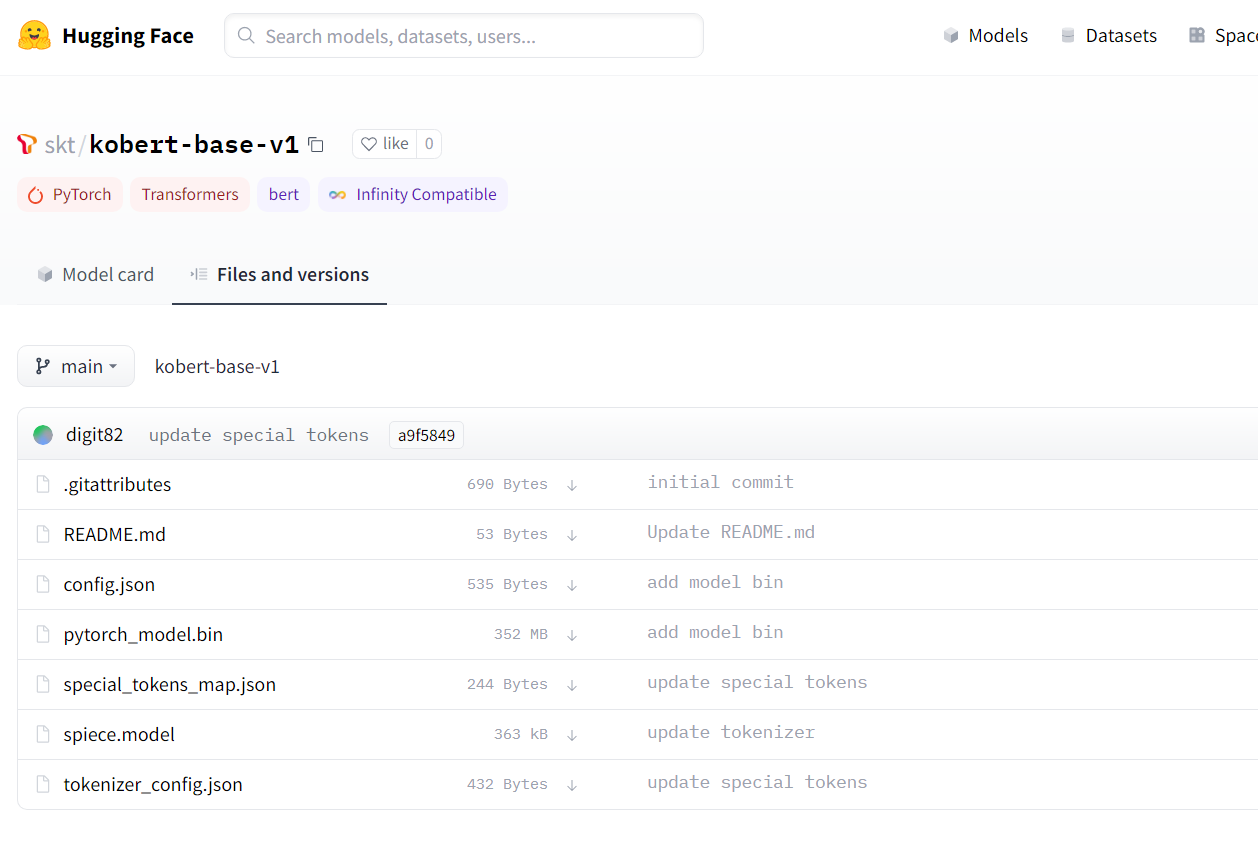Open the initial commit message link
The image size is (1258, 853).
coord(720,482)
